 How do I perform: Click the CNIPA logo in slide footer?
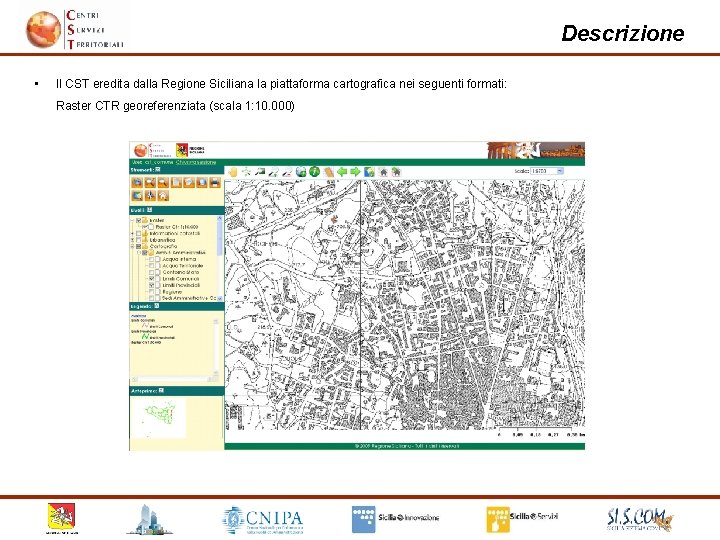tap(263, 520)
